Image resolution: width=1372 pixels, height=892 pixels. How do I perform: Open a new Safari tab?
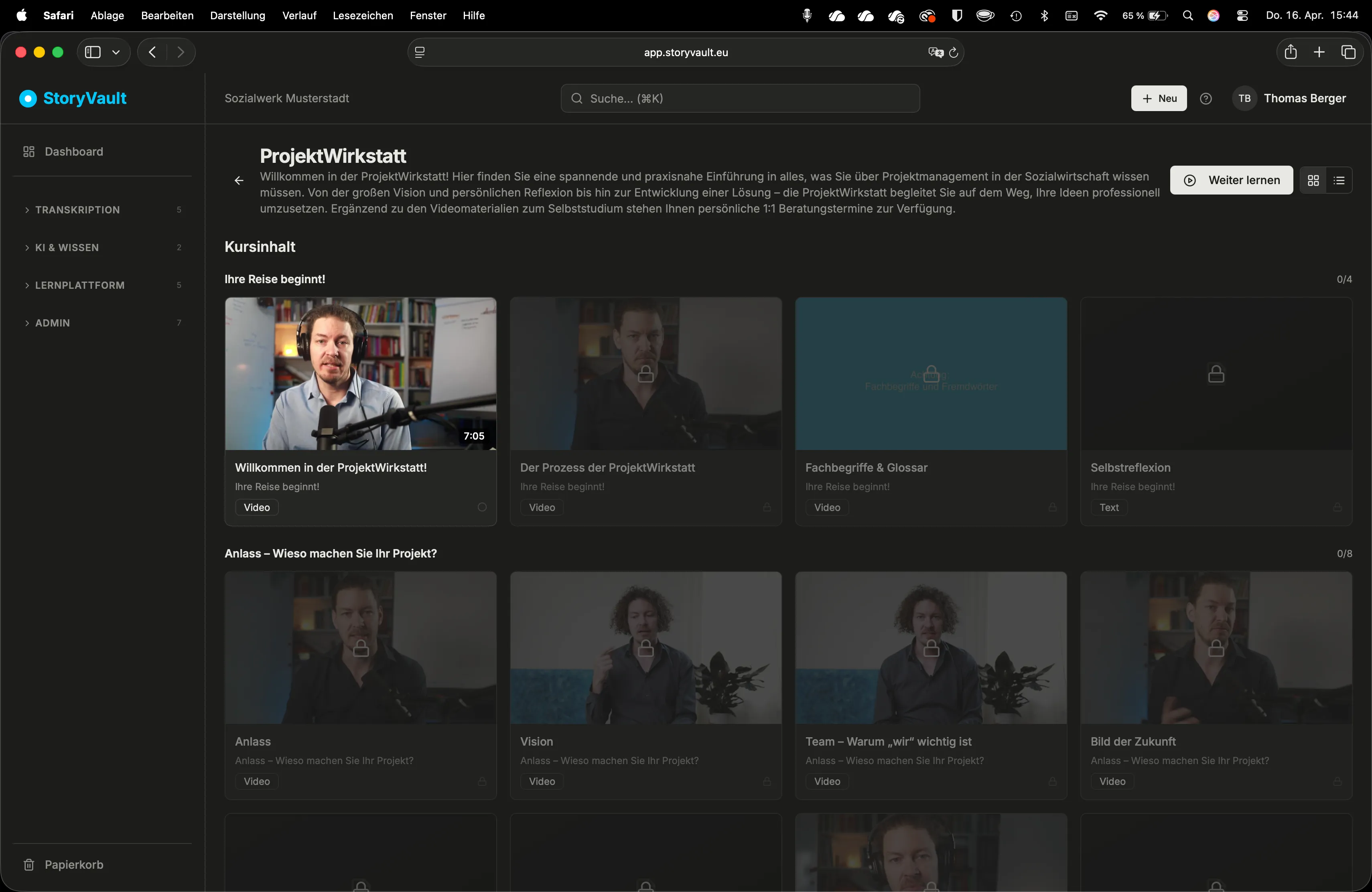click(x=1319, y=53)
